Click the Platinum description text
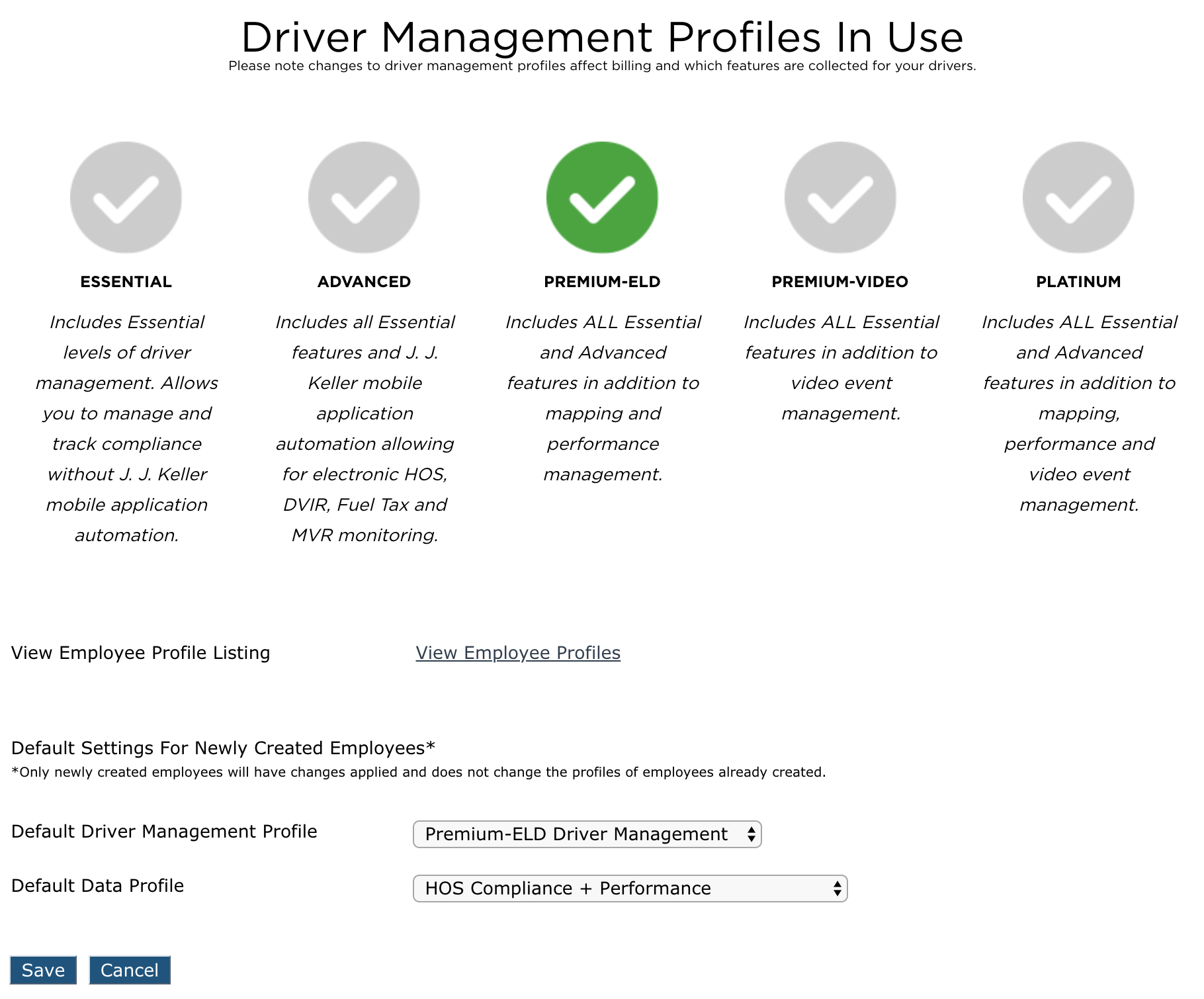The width and height of the screenshot is (1204, 999). (1079, 413)
